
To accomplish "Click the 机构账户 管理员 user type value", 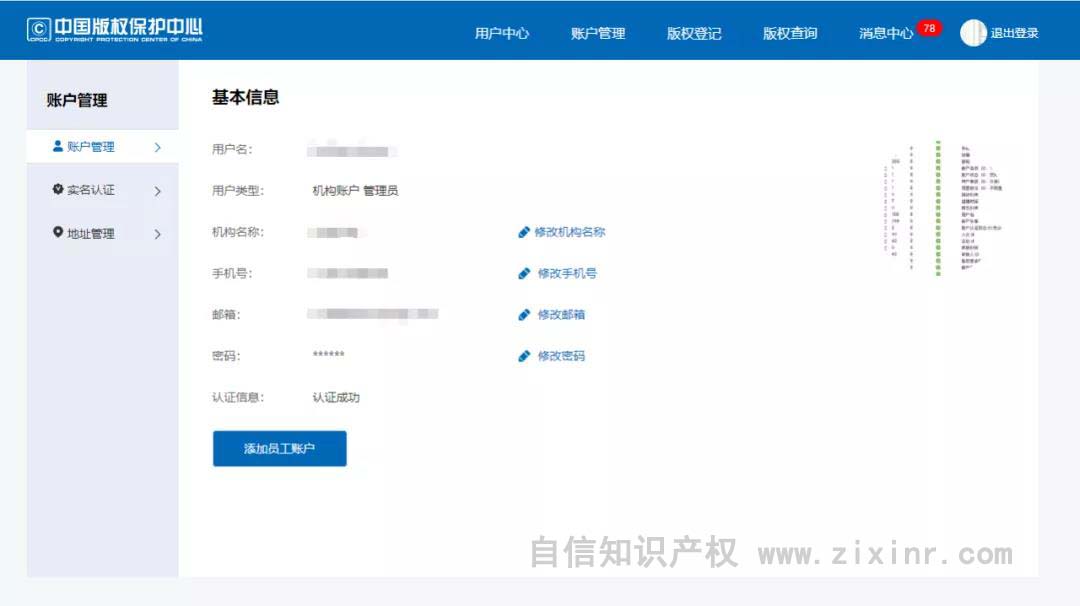I will click(355, 191).
